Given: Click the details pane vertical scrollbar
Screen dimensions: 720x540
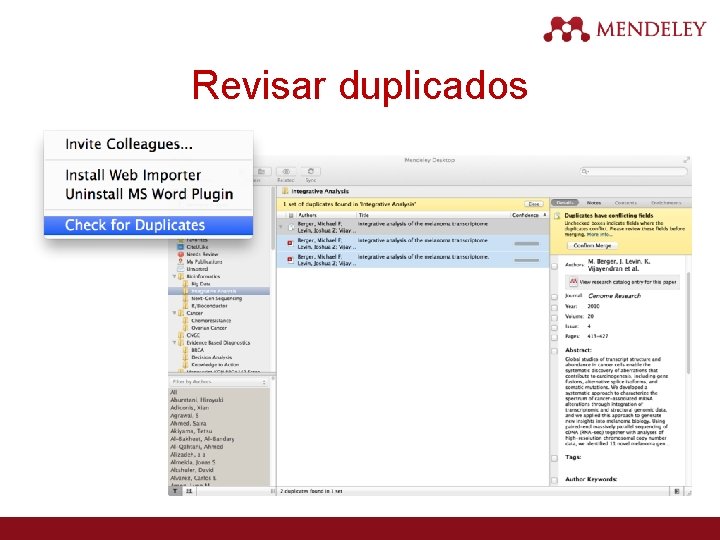Looking at the screenshot, I should coord(688,321).
